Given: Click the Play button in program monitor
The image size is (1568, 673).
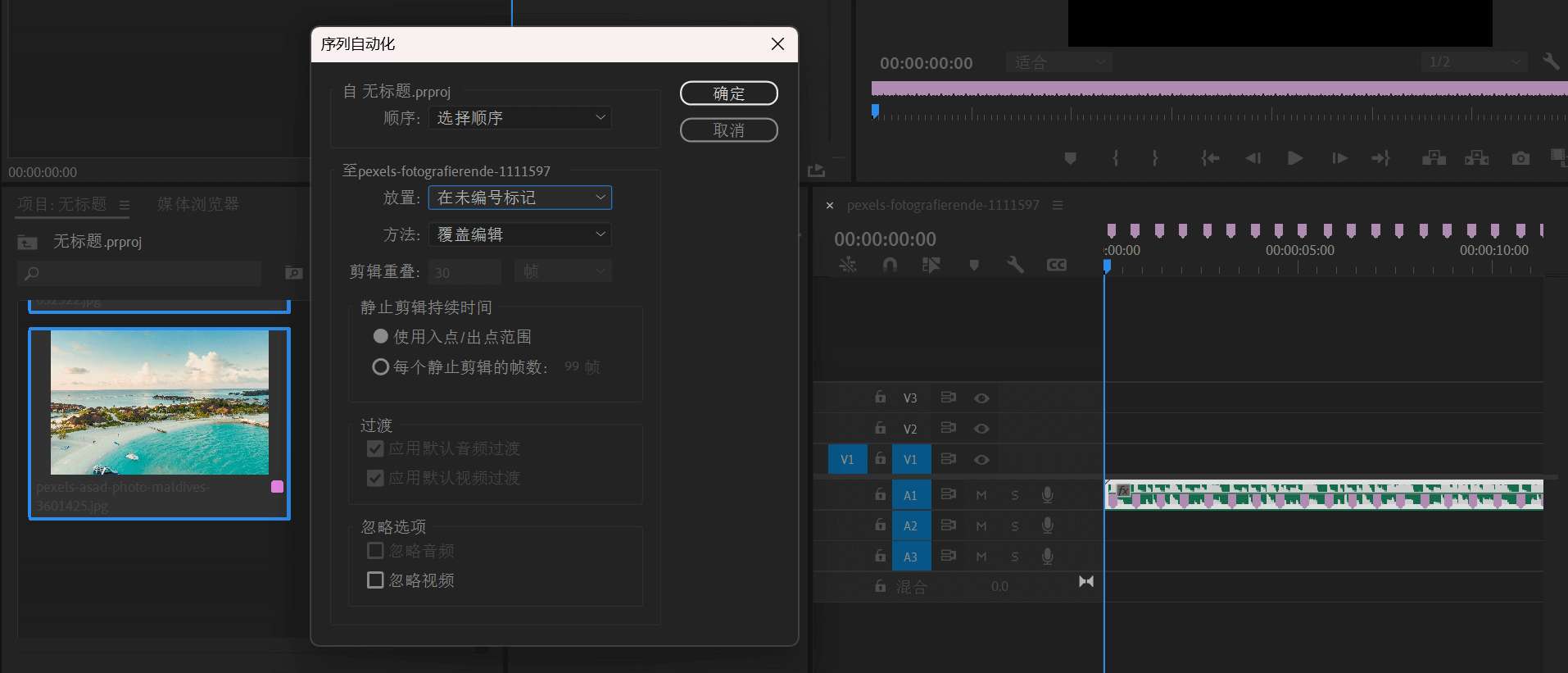Looking at the screenshot, I should [1294, 158].
